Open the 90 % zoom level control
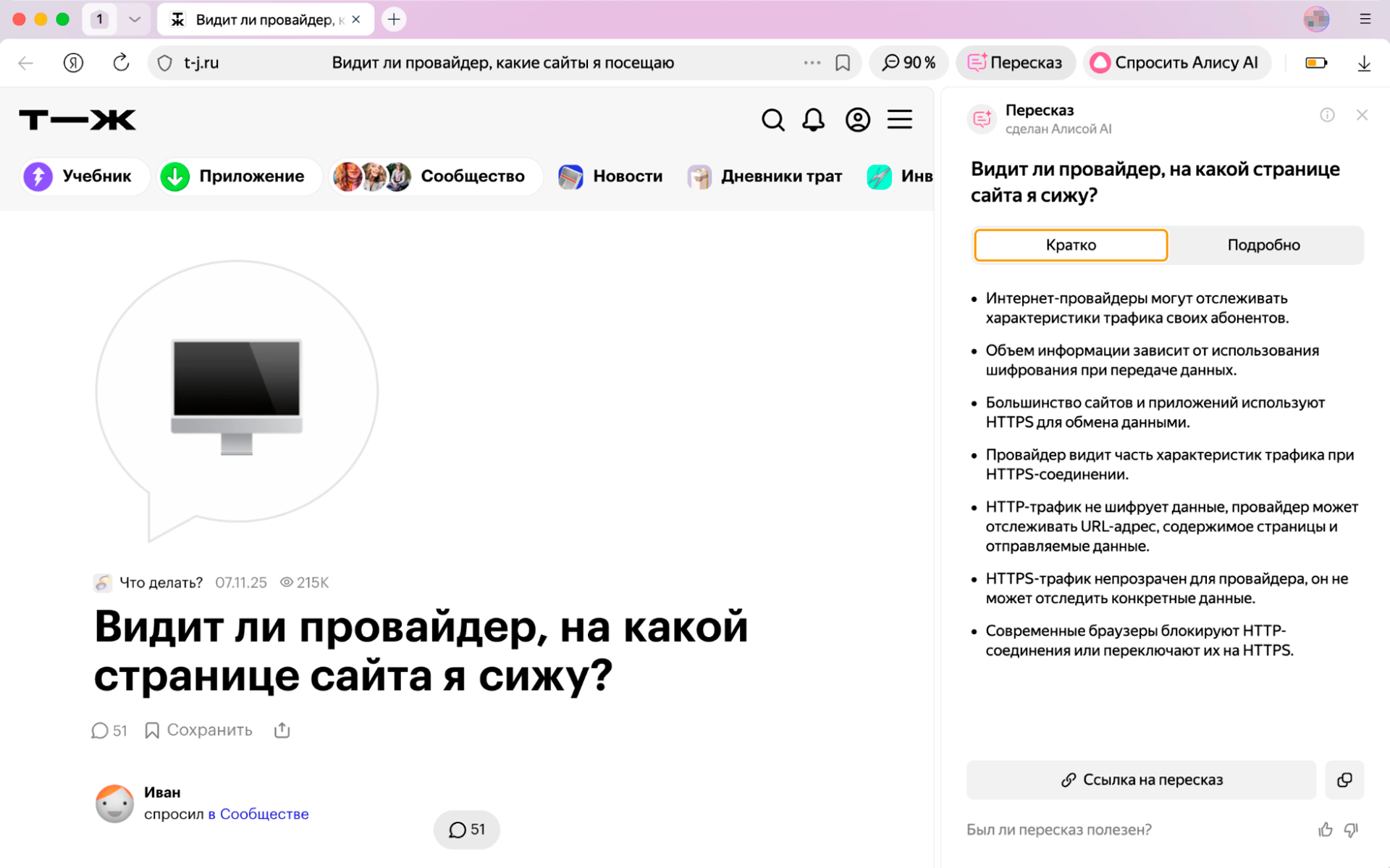1390x868 pixels. tap(909, 63)
